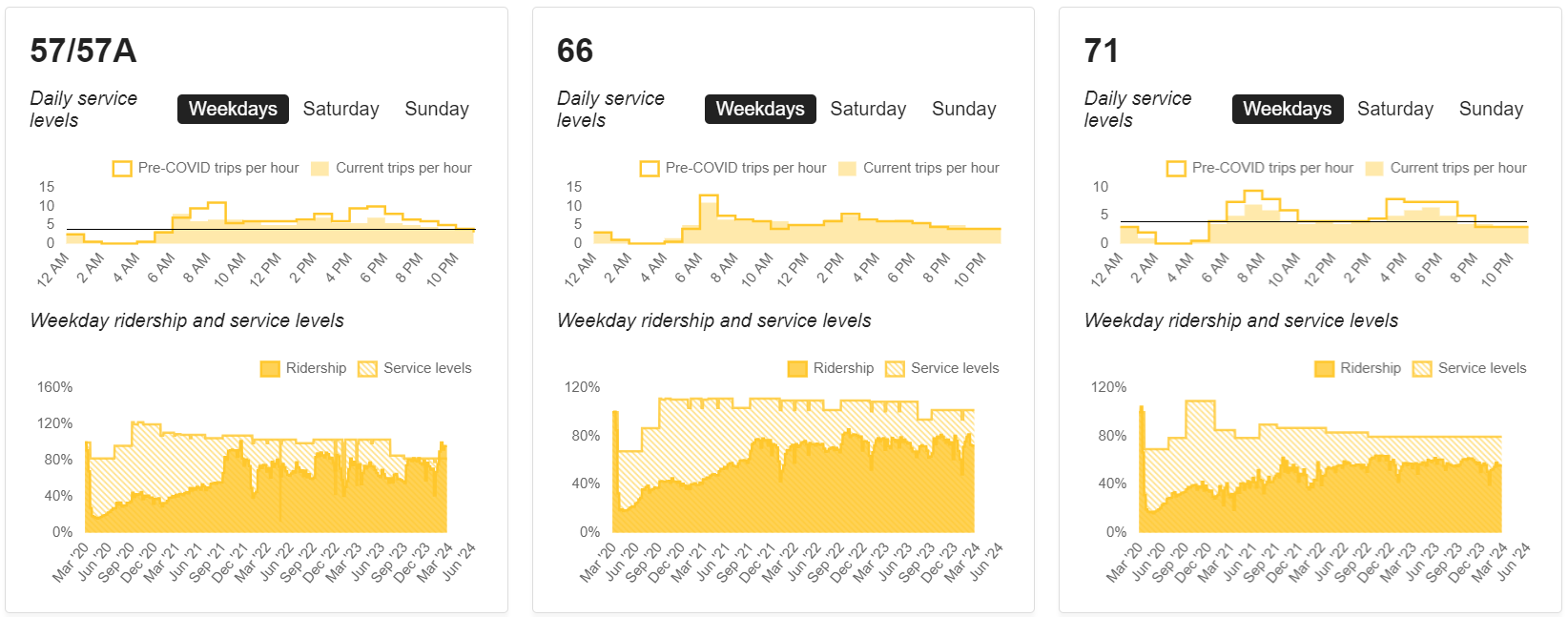1568x617 pixels.
Task: Select Weekdays tab for route 71
Action: [x=1287, y=109]
